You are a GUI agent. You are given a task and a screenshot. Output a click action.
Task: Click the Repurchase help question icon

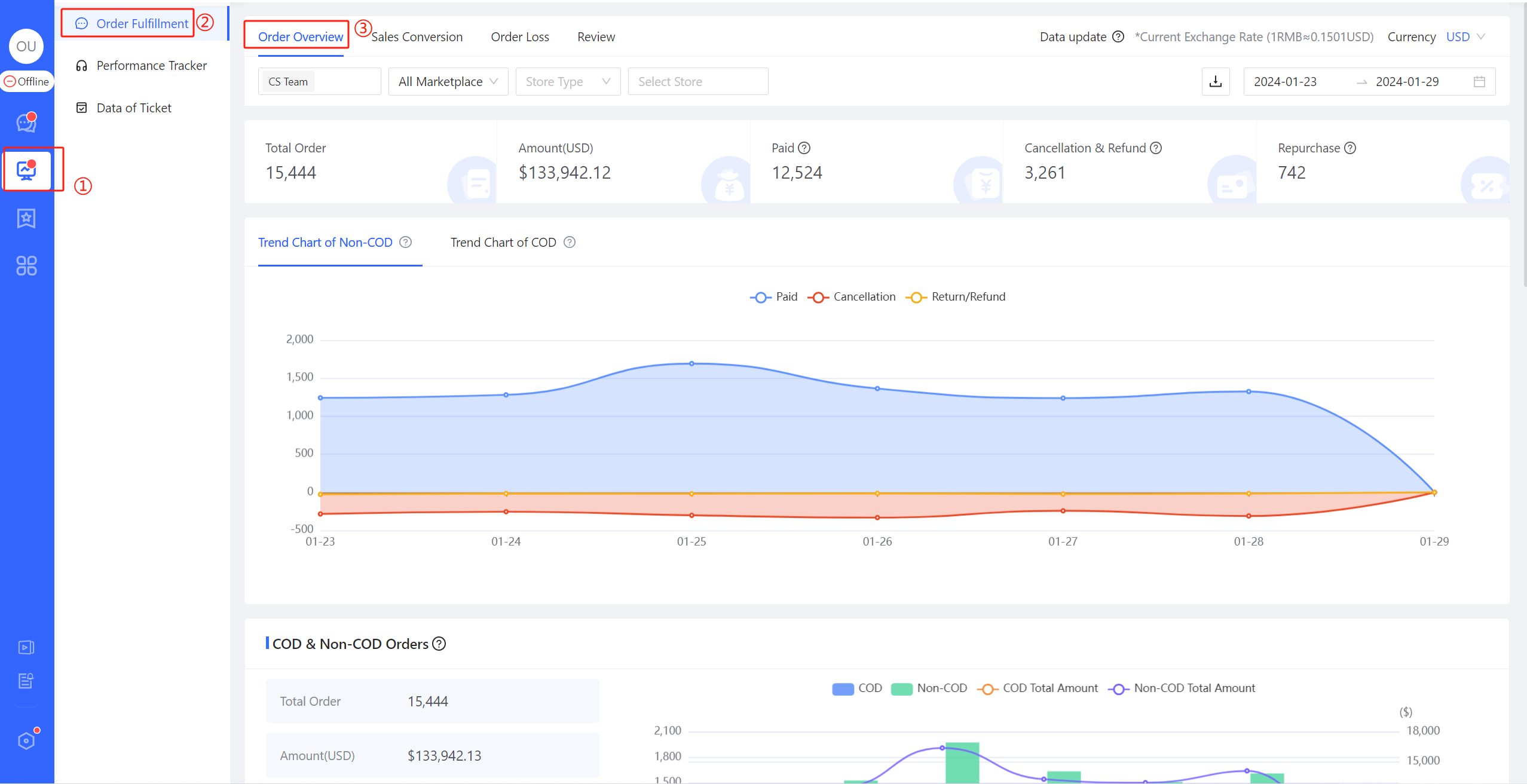click(1350, 148)
